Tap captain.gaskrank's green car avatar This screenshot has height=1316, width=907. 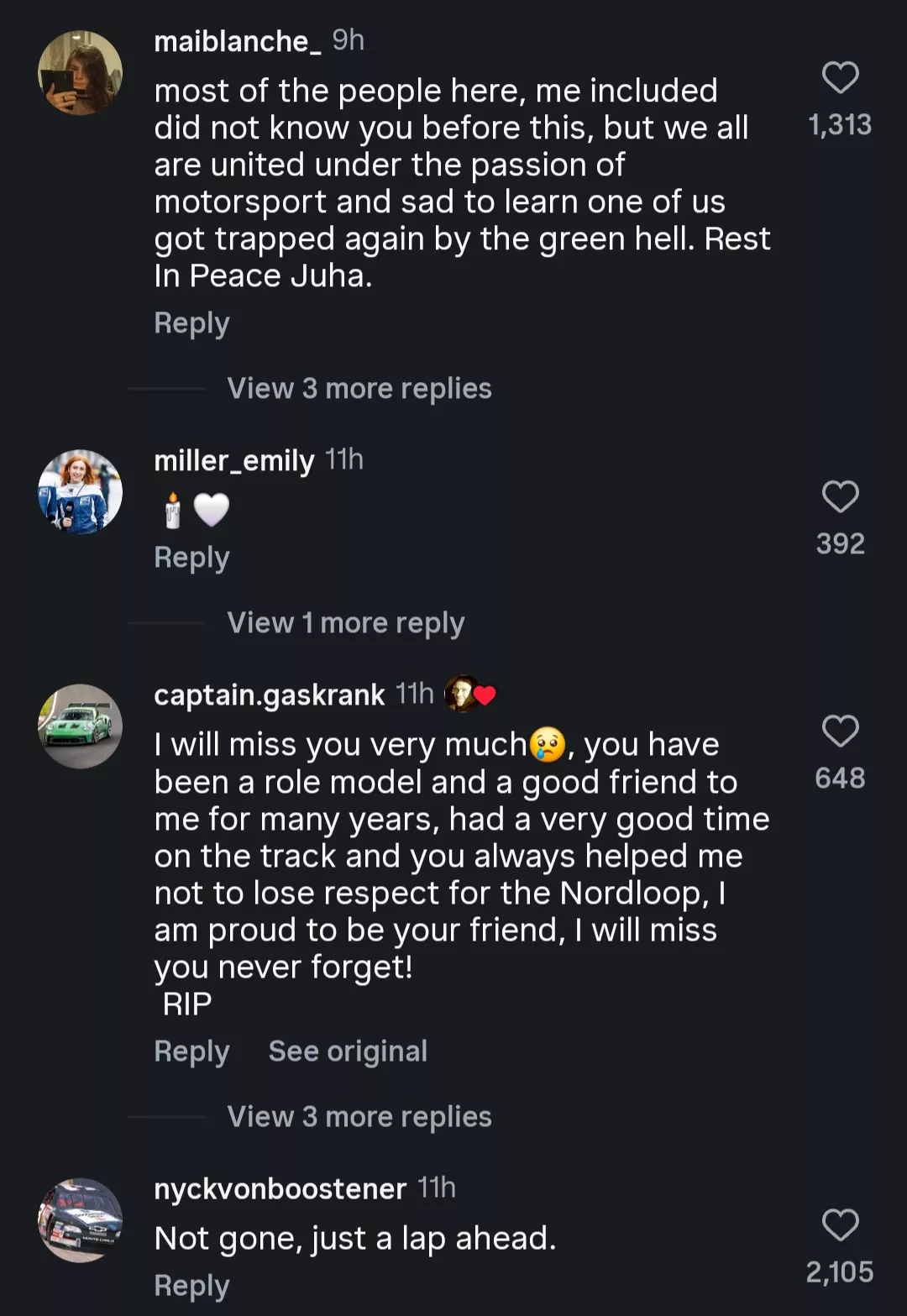80,726
